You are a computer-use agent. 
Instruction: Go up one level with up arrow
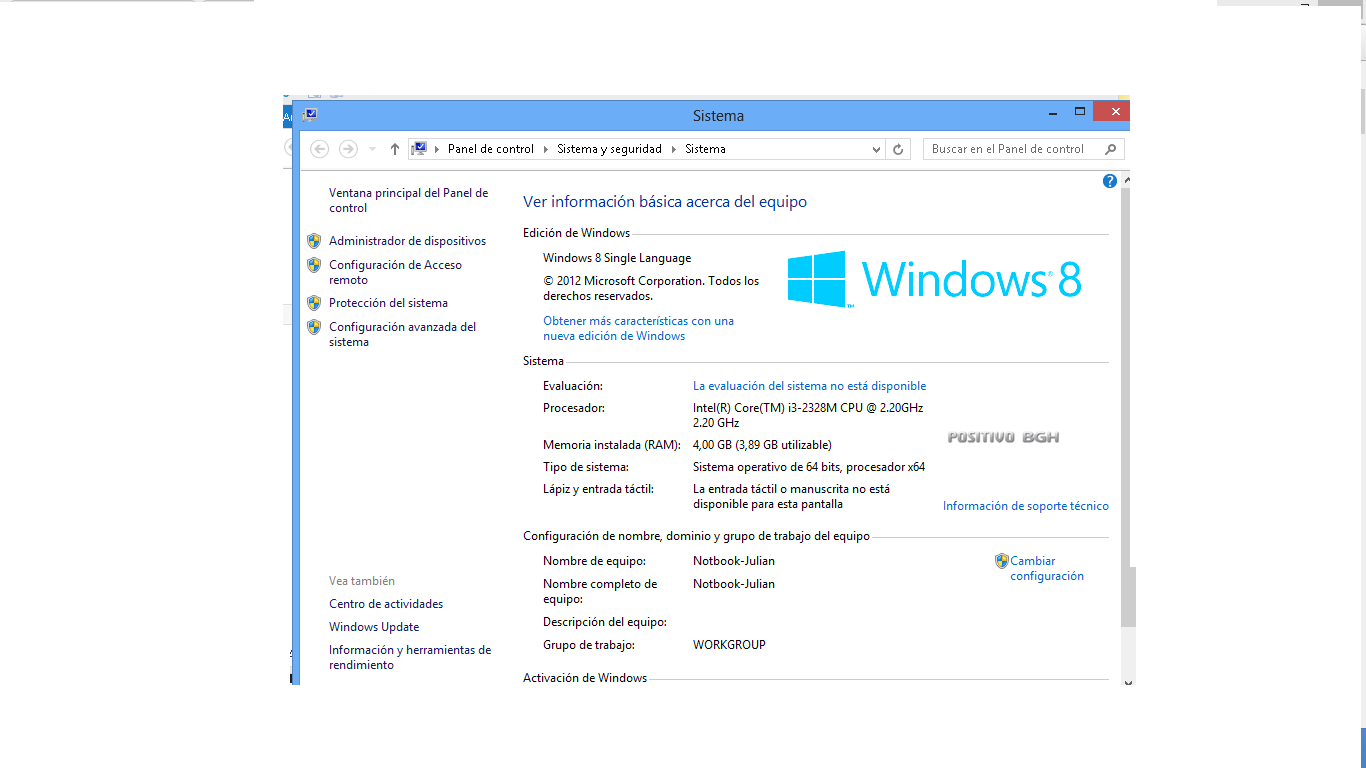point(395,149)
